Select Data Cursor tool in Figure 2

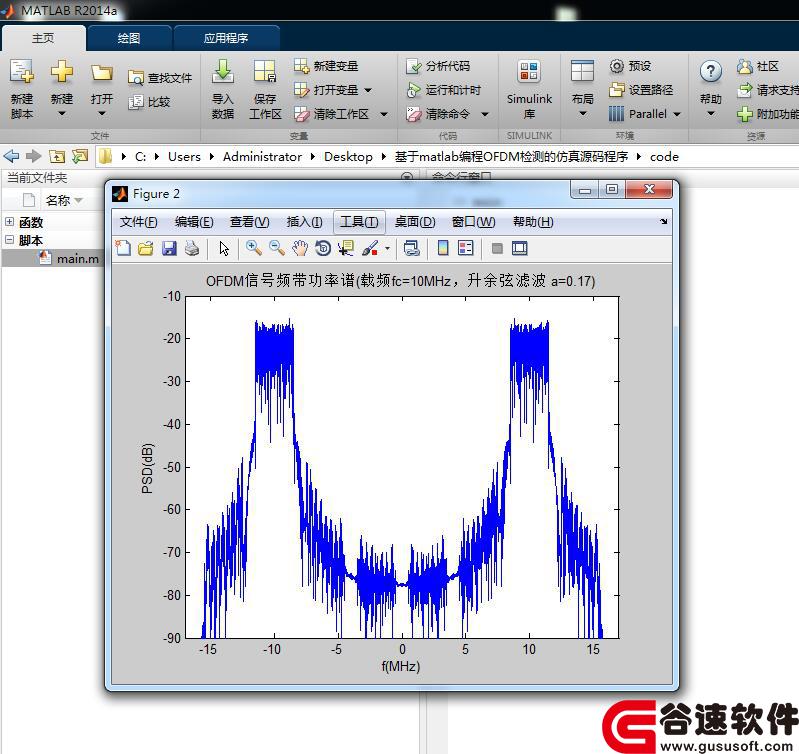point(346,248)
